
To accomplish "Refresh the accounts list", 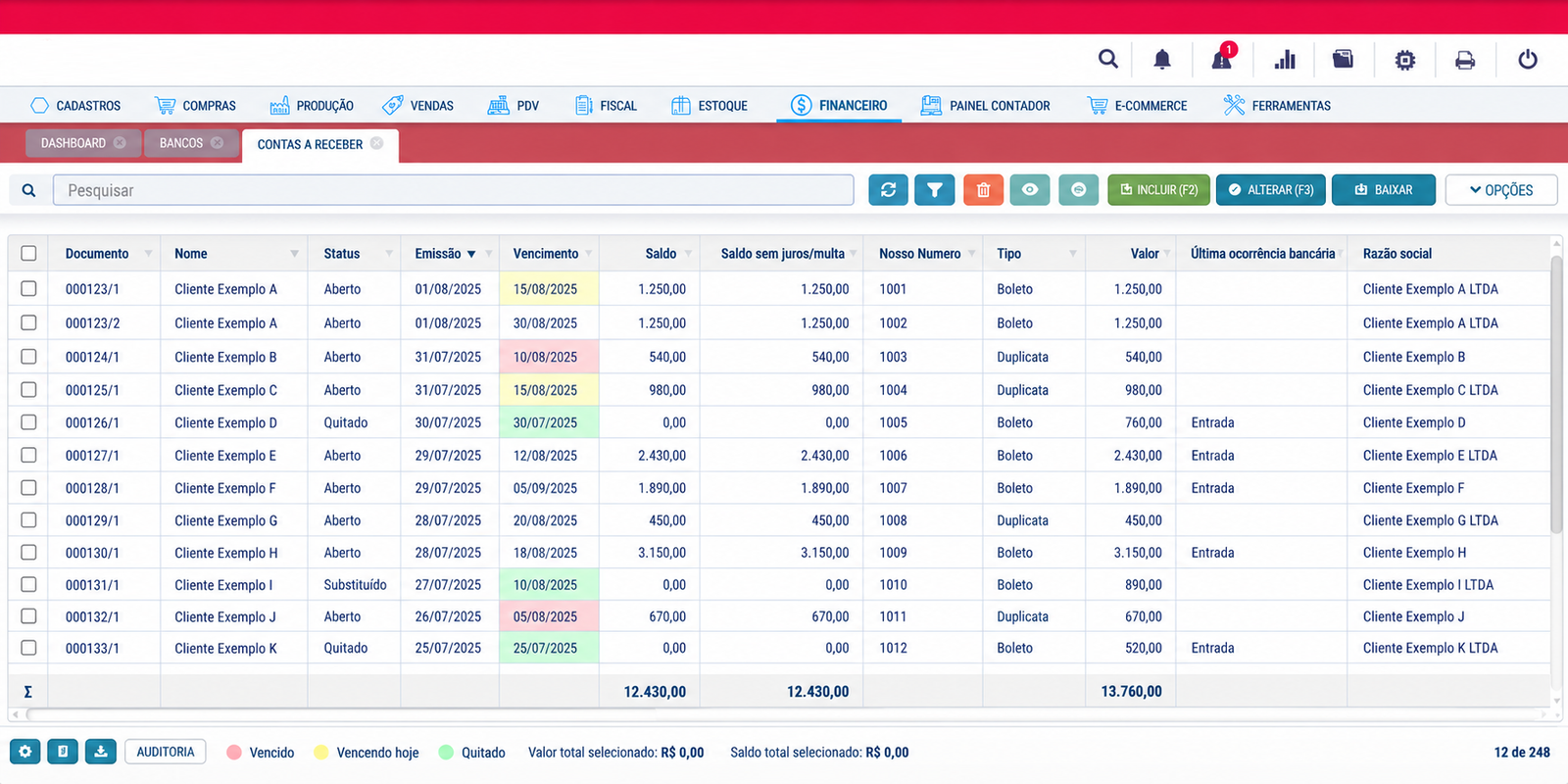I will point(888,190).
